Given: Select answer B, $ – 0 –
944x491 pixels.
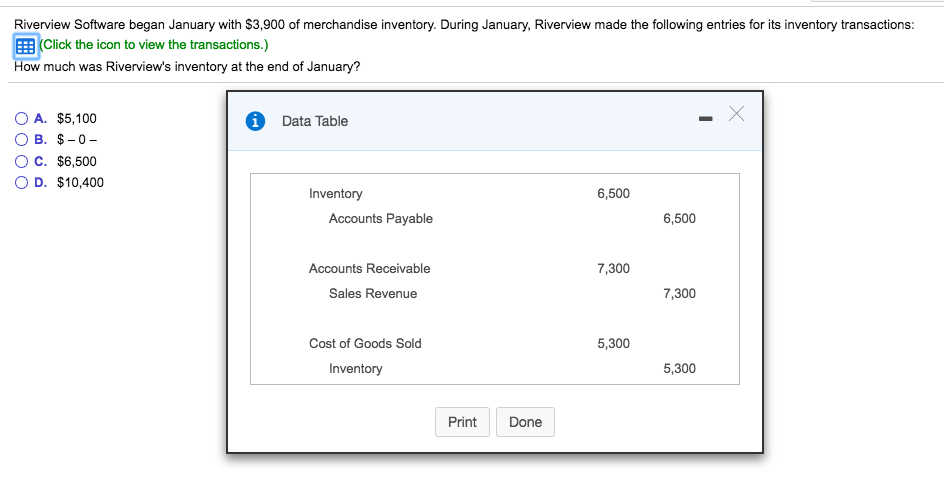Looking at the screenshot, I should [x=22, y=140].
